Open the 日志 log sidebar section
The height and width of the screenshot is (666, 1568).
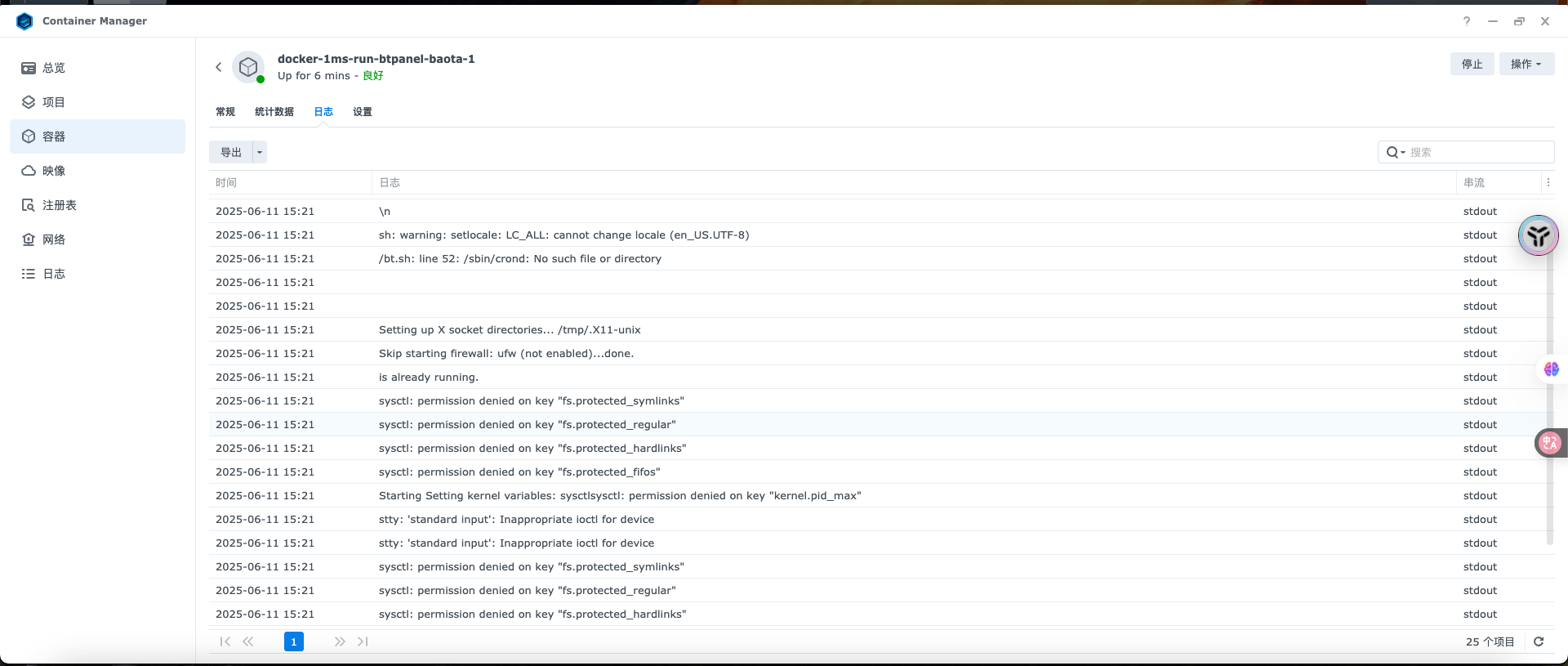coord(97,274)
